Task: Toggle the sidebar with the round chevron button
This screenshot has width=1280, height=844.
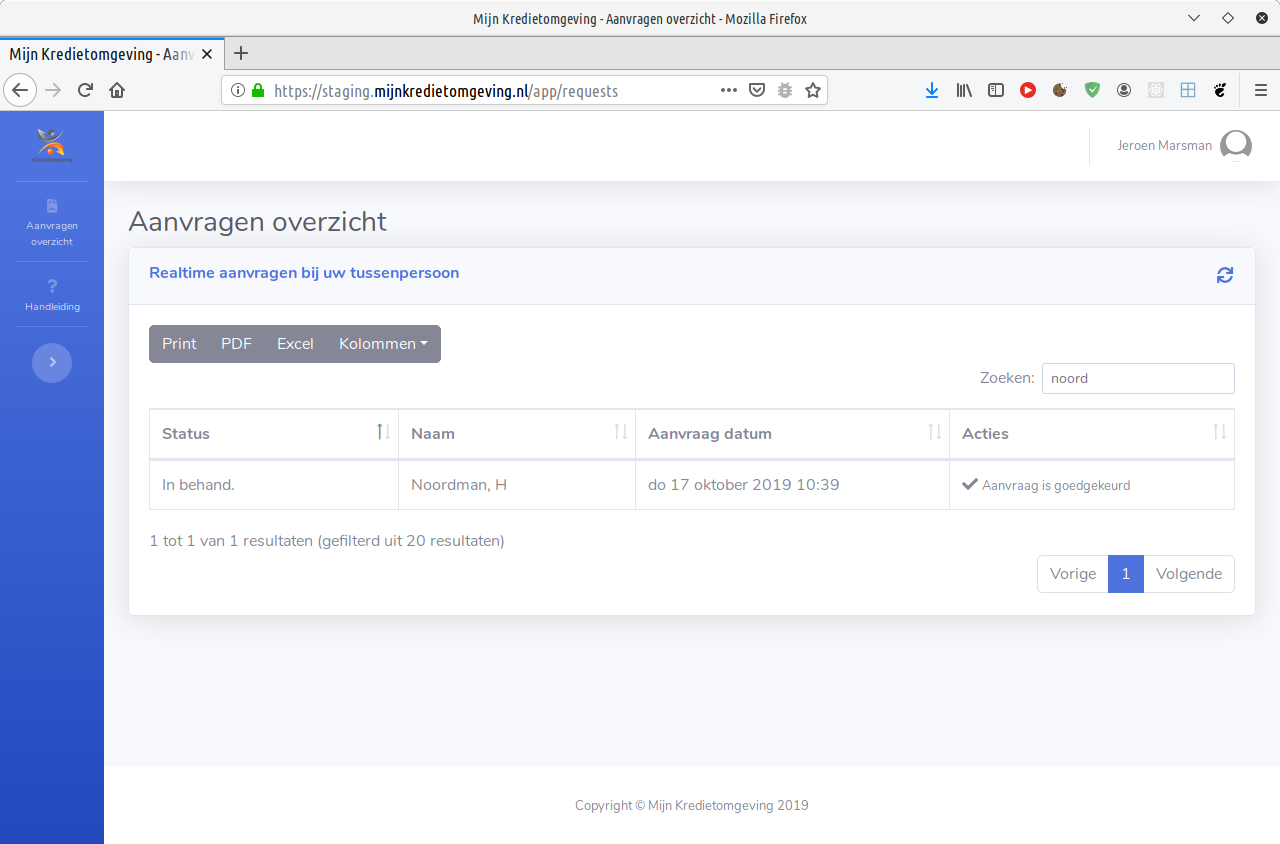Action: 52,363
